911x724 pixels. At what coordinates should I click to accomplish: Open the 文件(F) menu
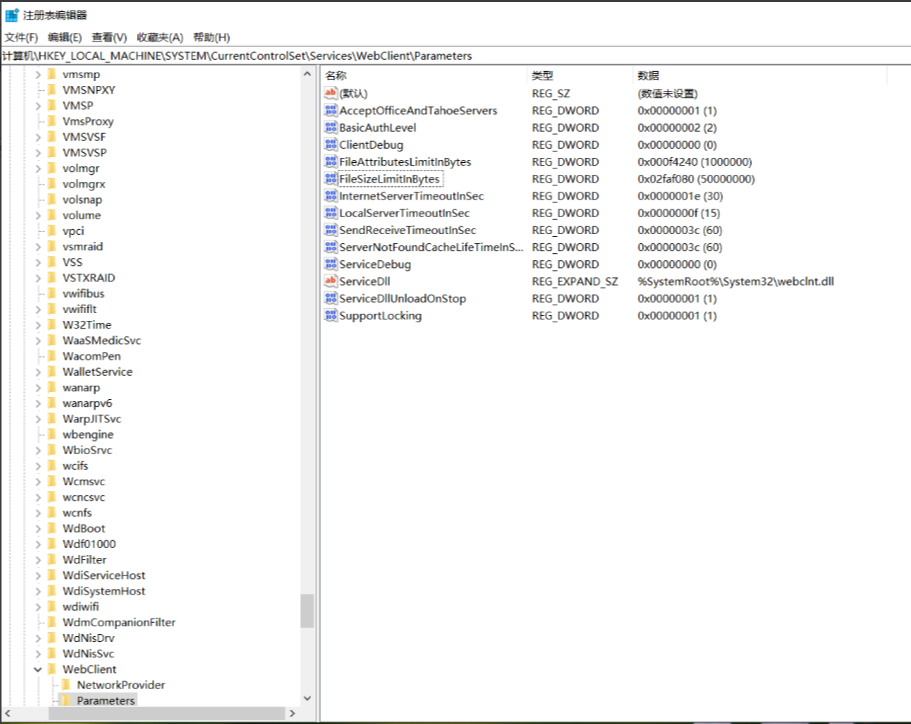pos(21,37)
